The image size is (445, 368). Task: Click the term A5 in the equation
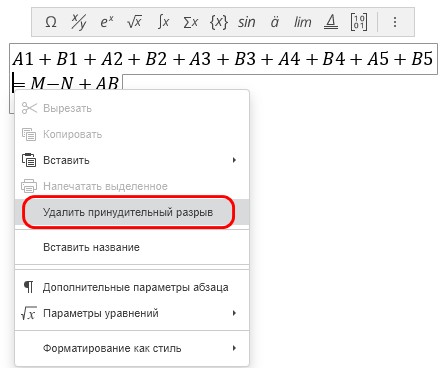click(378, 59)
